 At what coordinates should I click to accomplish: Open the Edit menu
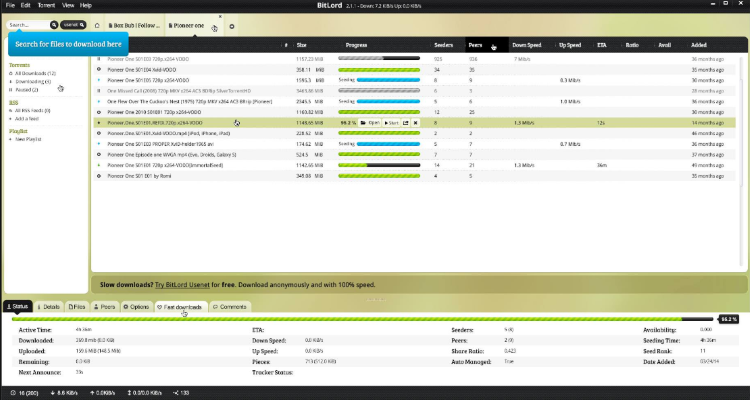[26, 5]
